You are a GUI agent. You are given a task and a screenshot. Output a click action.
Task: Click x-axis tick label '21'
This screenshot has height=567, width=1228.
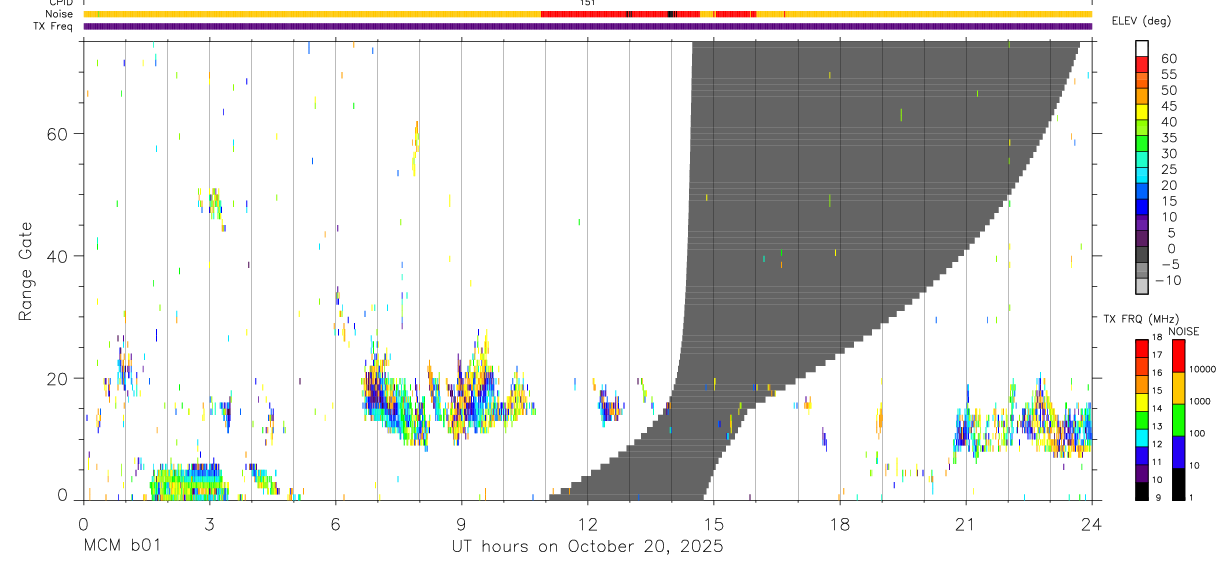965,523
